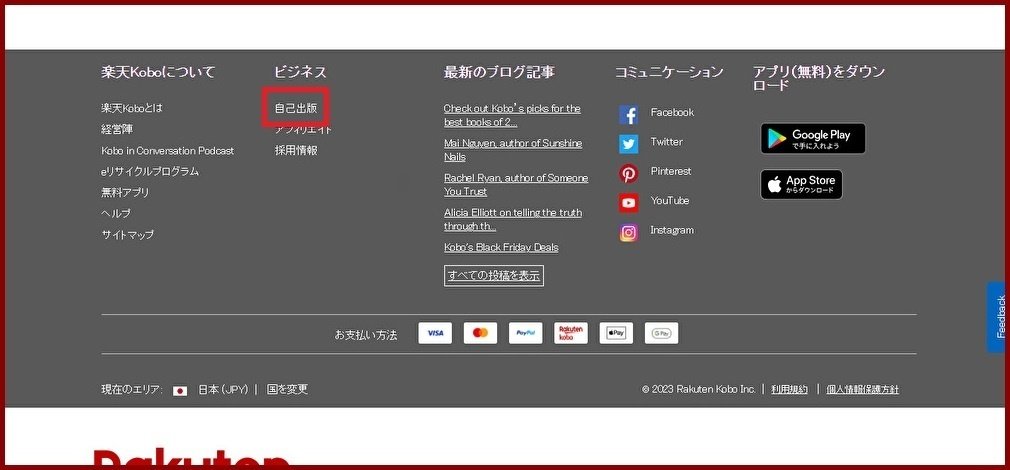Click the Japan flag icon
This screenshot has height=470, width=1010.
(180, 390)
